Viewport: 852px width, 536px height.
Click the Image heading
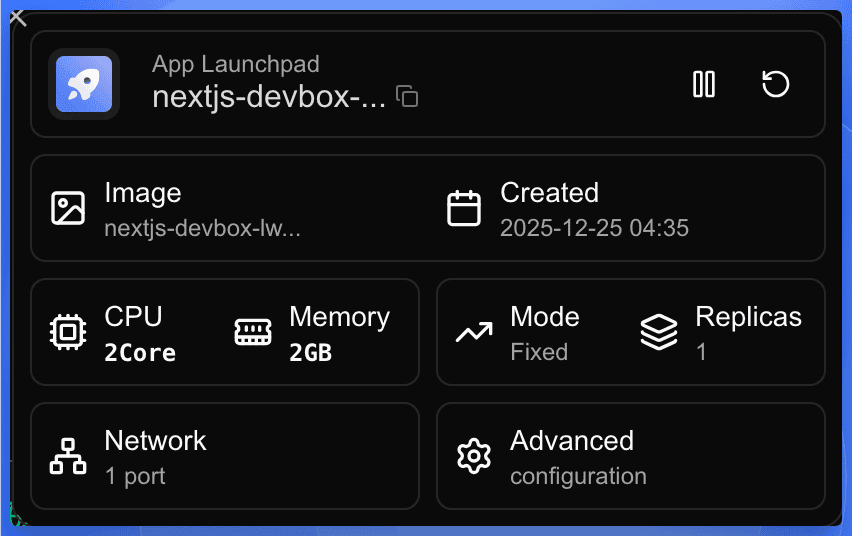[143, 194]
